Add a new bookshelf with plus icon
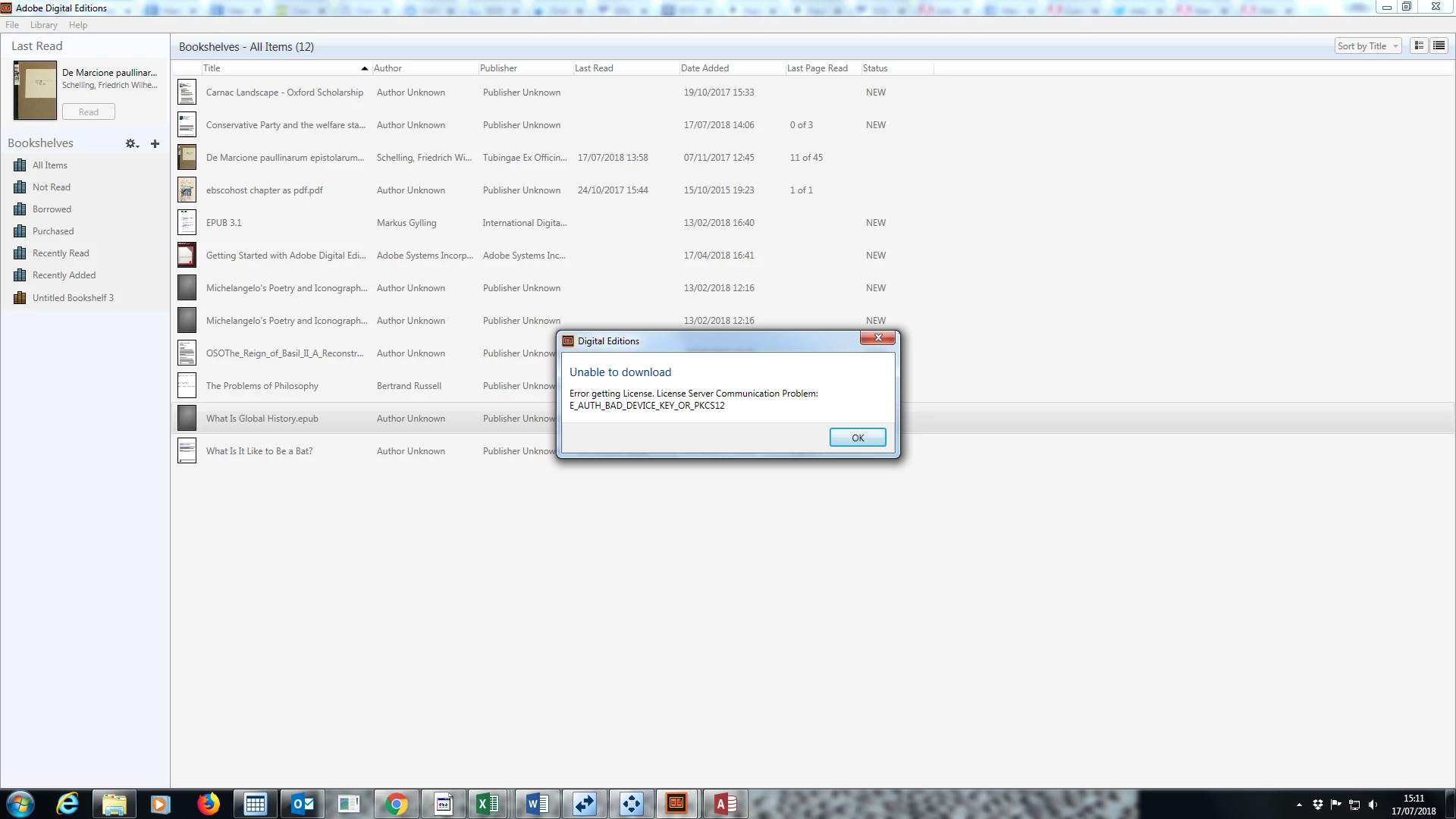The height and width of the screenshot is (819, 1456). [x=155, y=143]
